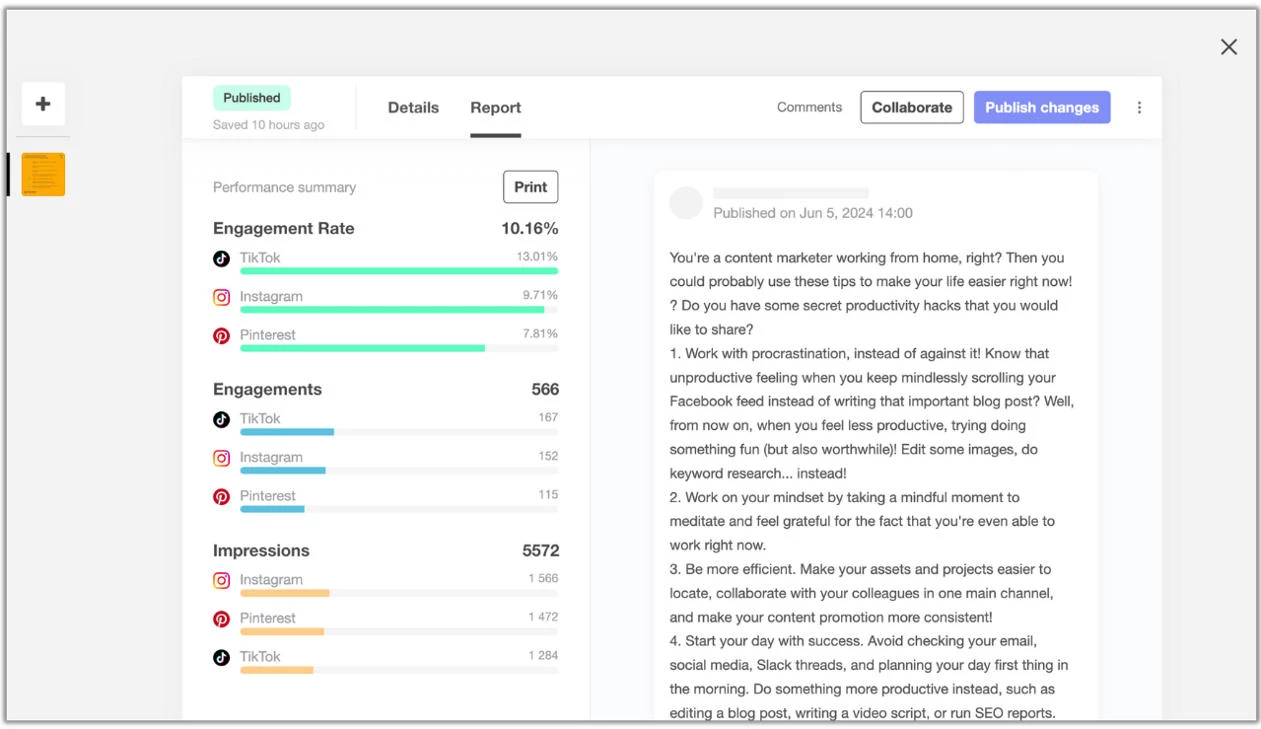Click the Pinterest icon under Impressions
1261x729 pixels.
(x=222, y=619)
